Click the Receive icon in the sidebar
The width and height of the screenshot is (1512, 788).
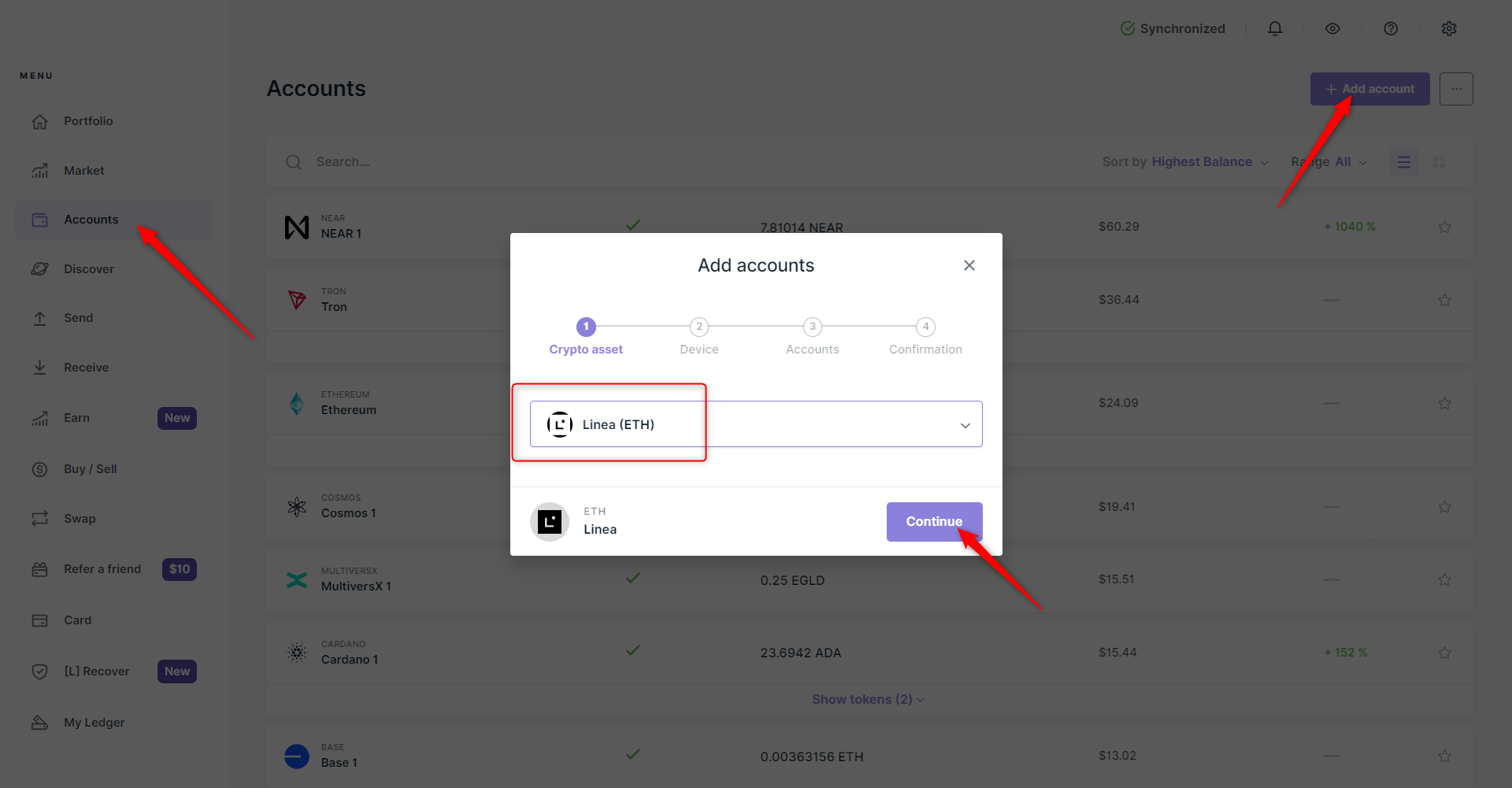pos(39,367)
